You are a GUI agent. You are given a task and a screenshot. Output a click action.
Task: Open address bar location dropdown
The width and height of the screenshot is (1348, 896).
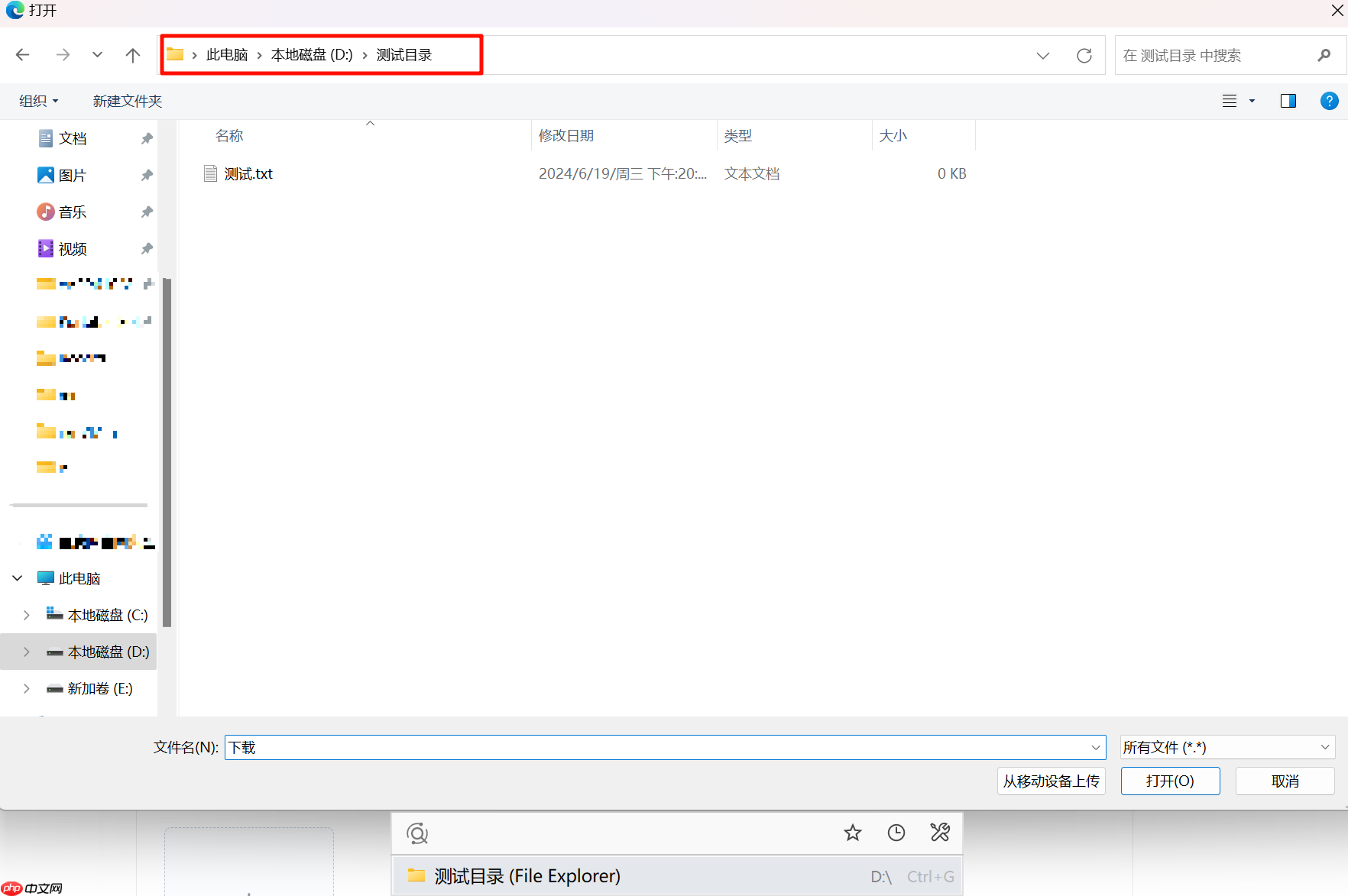click(x=1043, y=55)
